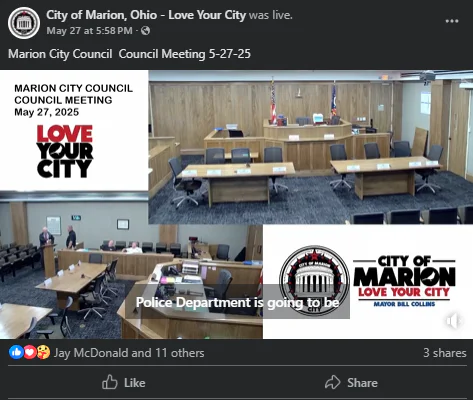Open the three-dot post options menu

(452, 21)
